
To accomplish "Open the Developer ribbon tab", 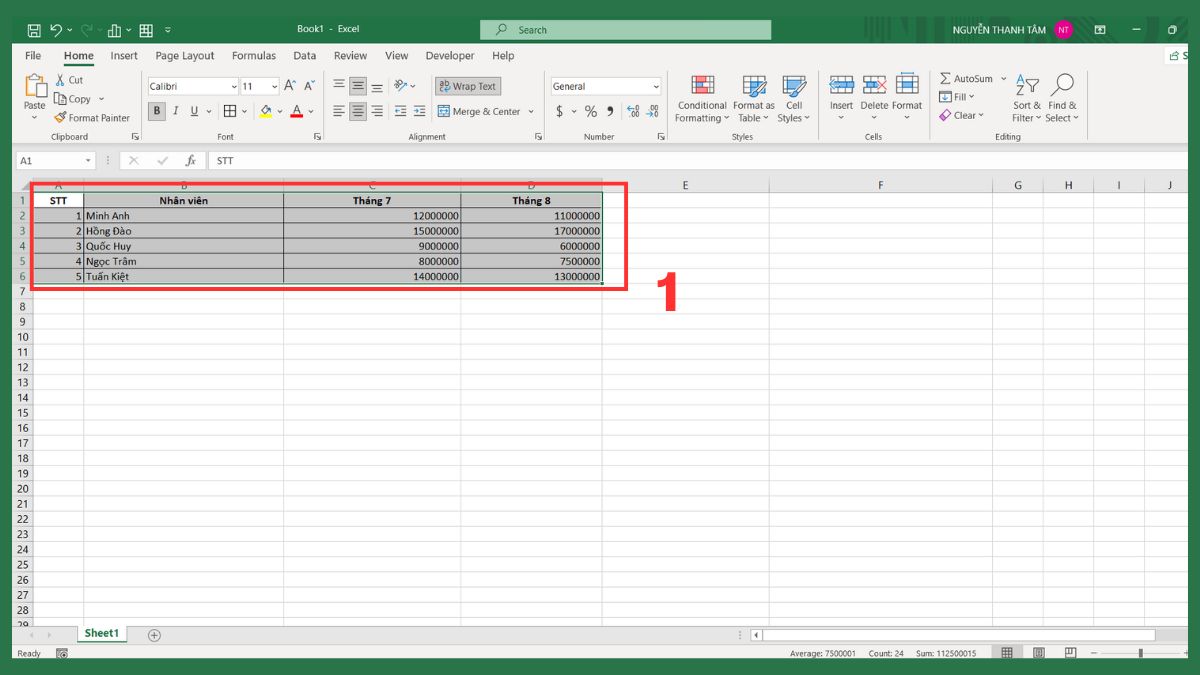I will (x=449, y=55).
